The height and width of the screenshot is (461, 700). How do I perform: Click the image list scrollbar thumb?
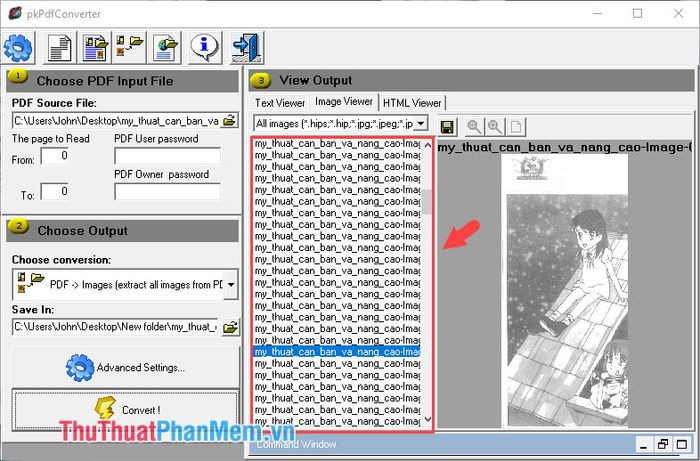[427, 202]
